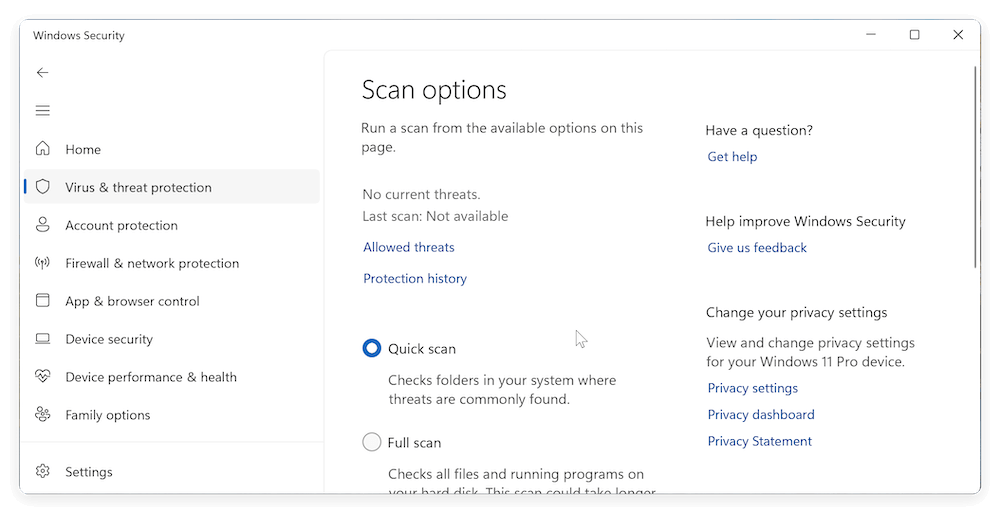
Task: Open the Protection history link
Action: 415,279
